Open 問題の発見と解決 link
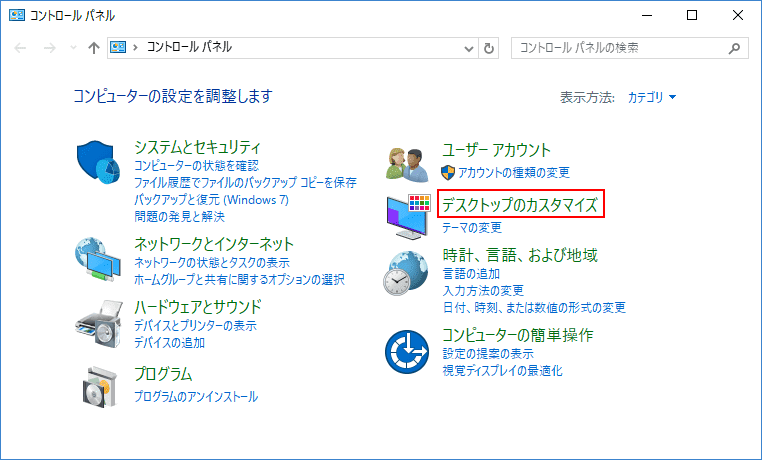Image resolution: width=762 pixels, height=460 pixels. pos(179,216)
